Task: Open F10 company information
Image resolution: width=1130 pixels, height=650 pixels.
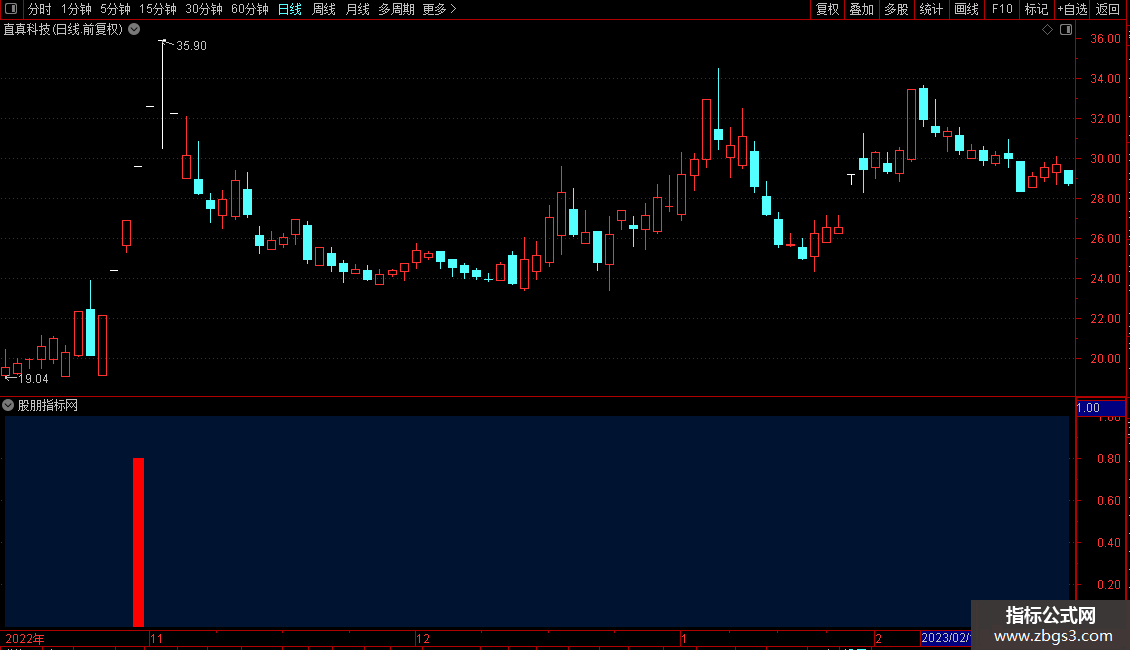Action: (1002, 9)
